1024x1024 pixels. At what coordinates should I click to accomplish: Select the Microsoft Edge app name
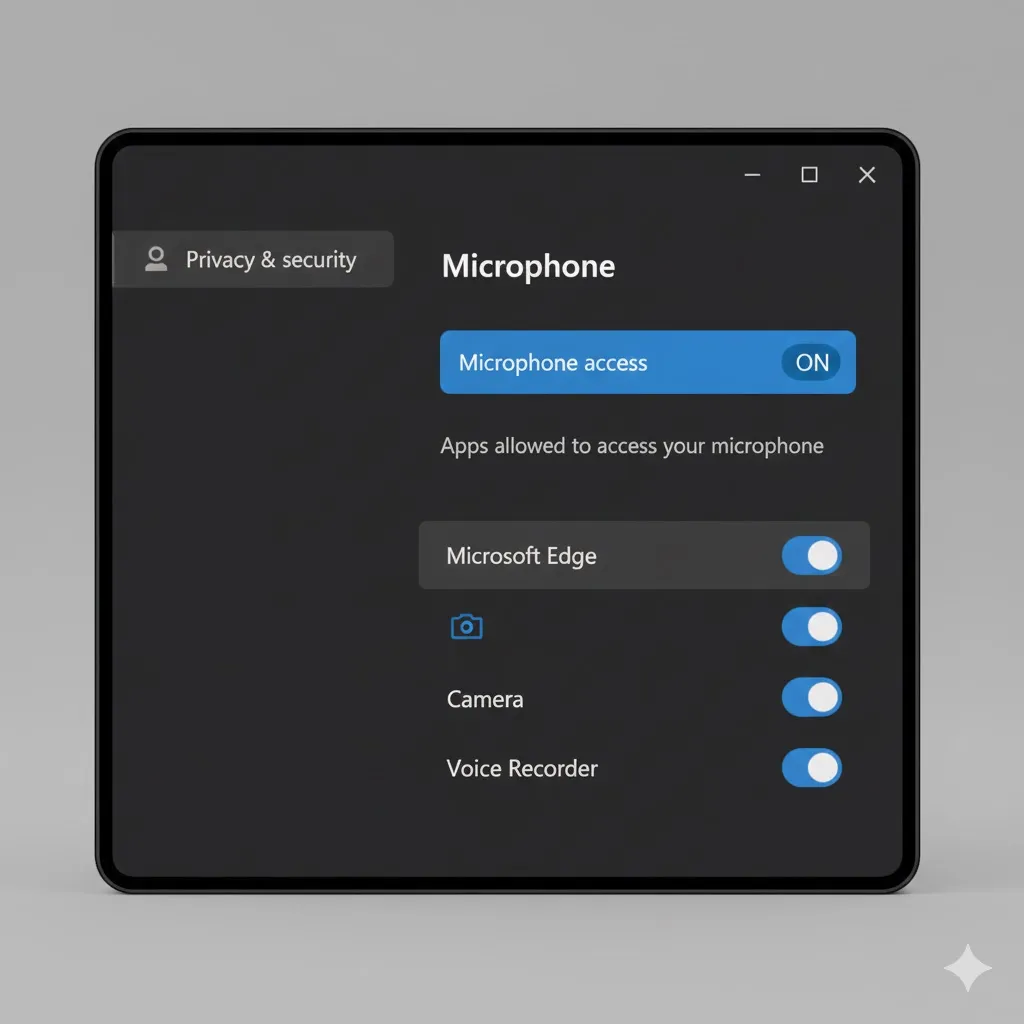[521, 556]
